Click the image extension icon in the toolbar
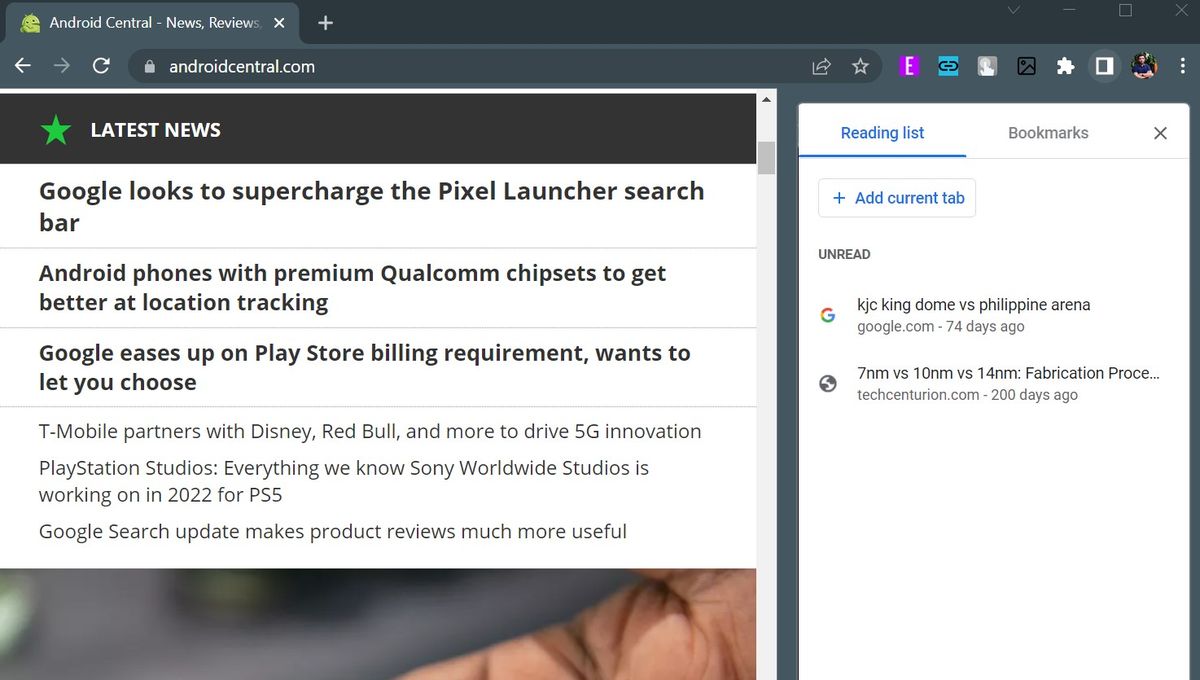The height and width of the screenshot is (680, 1200). [x=1026, y=65]
